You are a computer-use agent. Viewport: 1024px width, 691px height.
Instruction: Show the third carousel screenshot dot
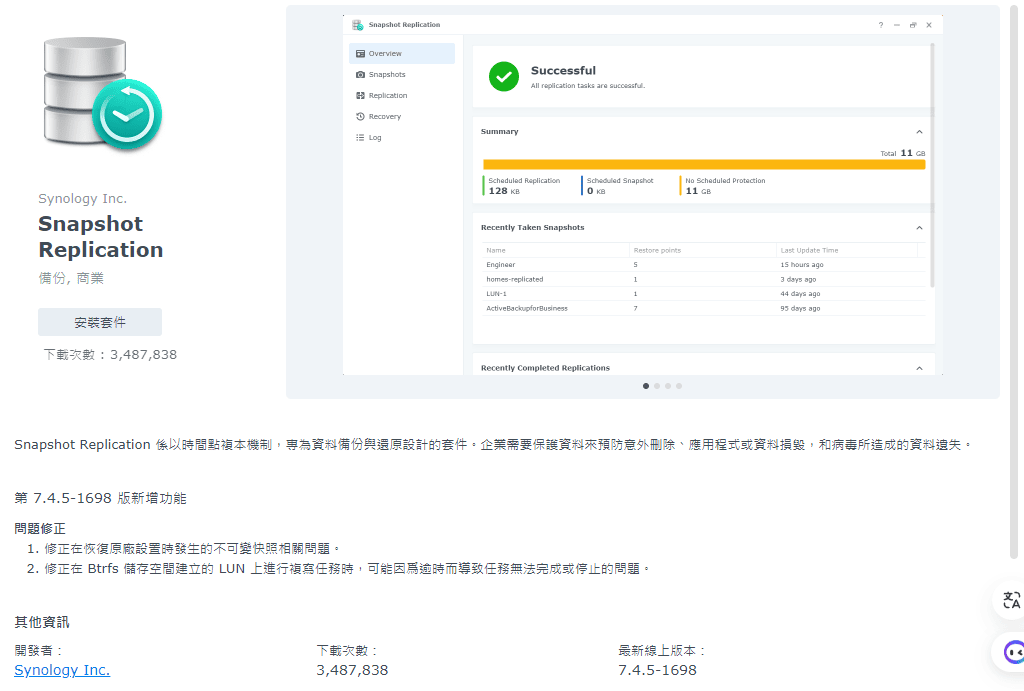click(668, 386)
